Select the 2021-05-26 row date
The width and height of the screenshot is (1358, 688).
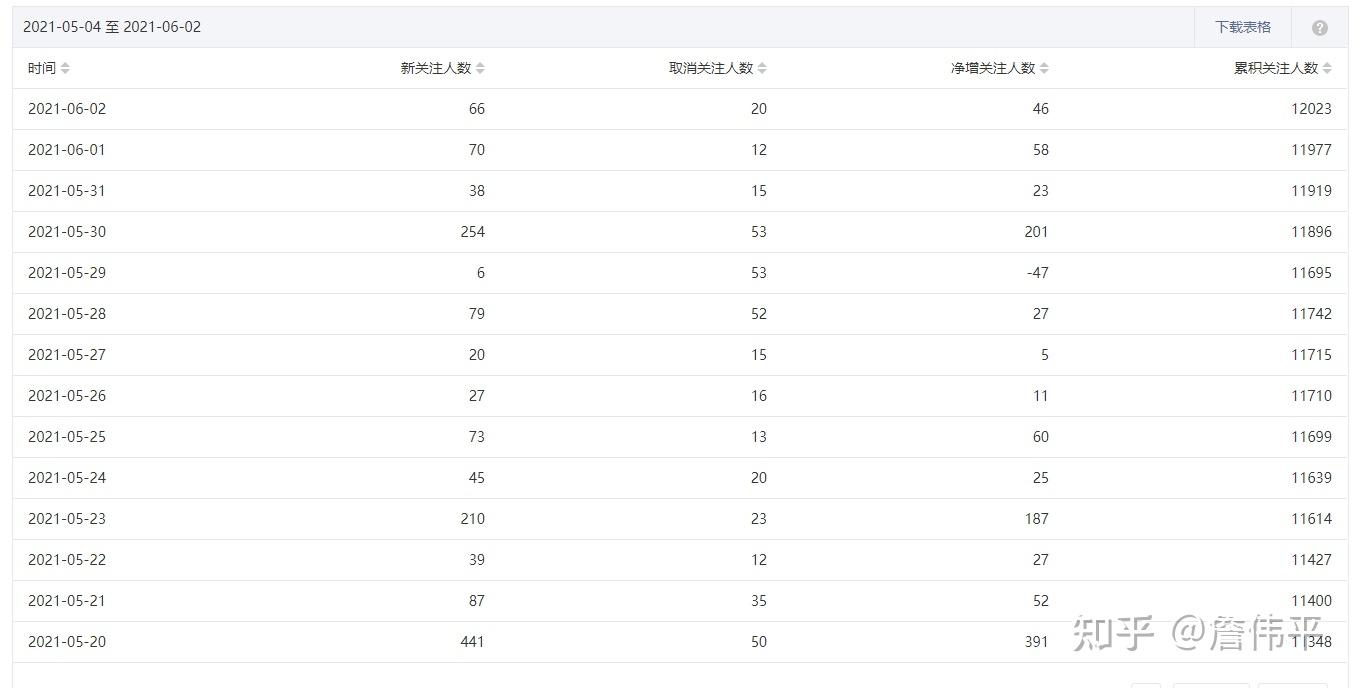click(x=67, y=396)
